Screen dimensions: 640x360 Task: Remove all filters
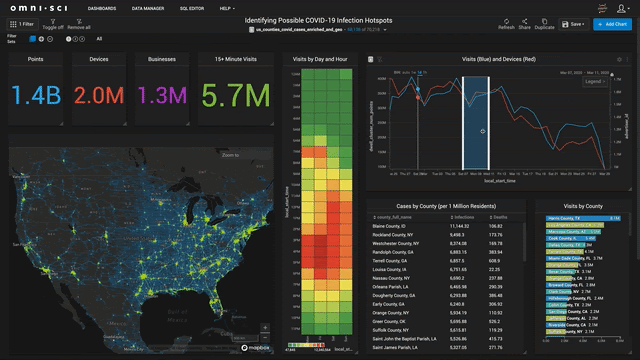coord(79,24)
